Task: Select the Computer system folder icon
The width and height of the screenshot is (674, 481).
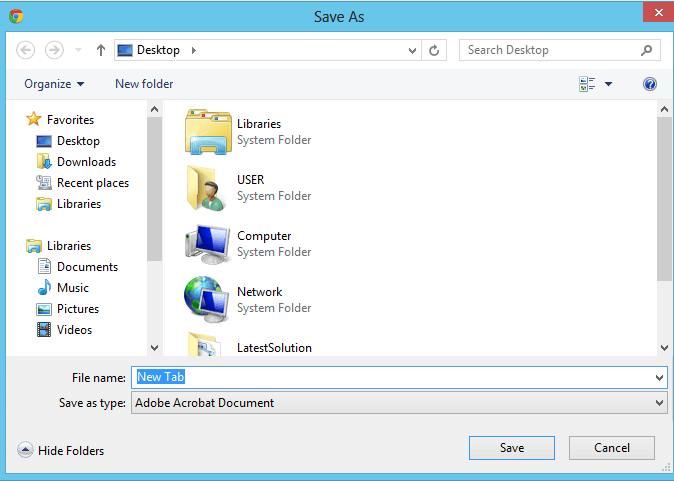Action: pyautogui.click(x=207, y=244)
